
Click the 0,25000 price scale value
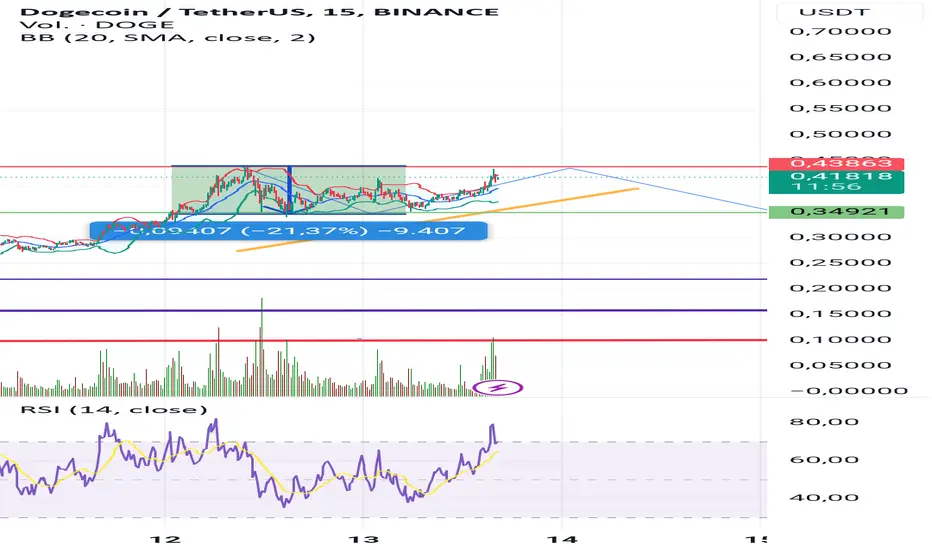click(840, 262)
